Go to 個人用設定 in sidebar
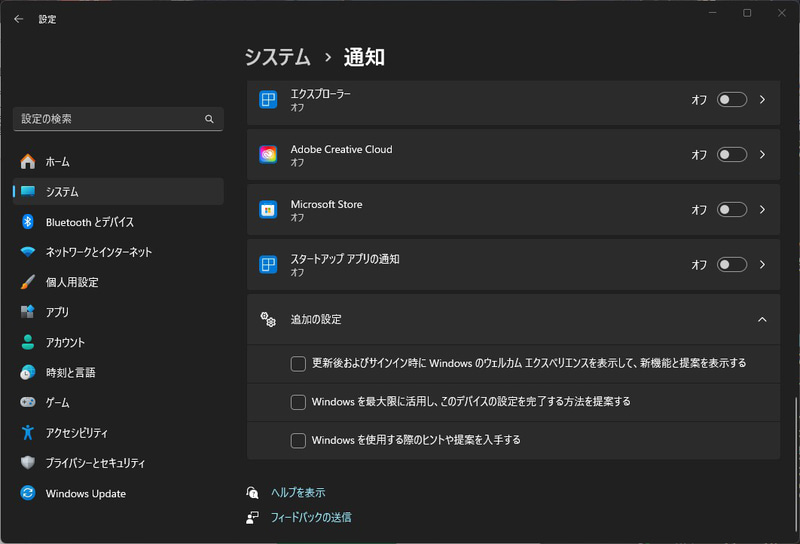Image resolution: width=800 pixels, height=544 pixels. [x=118, y=282]
